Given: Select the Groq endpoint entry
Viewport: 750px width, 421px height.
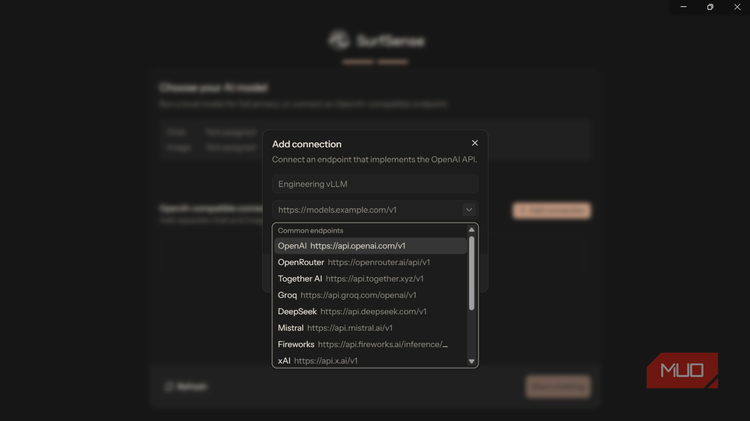Looking at the screenshot, I should [x=371, y=295].
